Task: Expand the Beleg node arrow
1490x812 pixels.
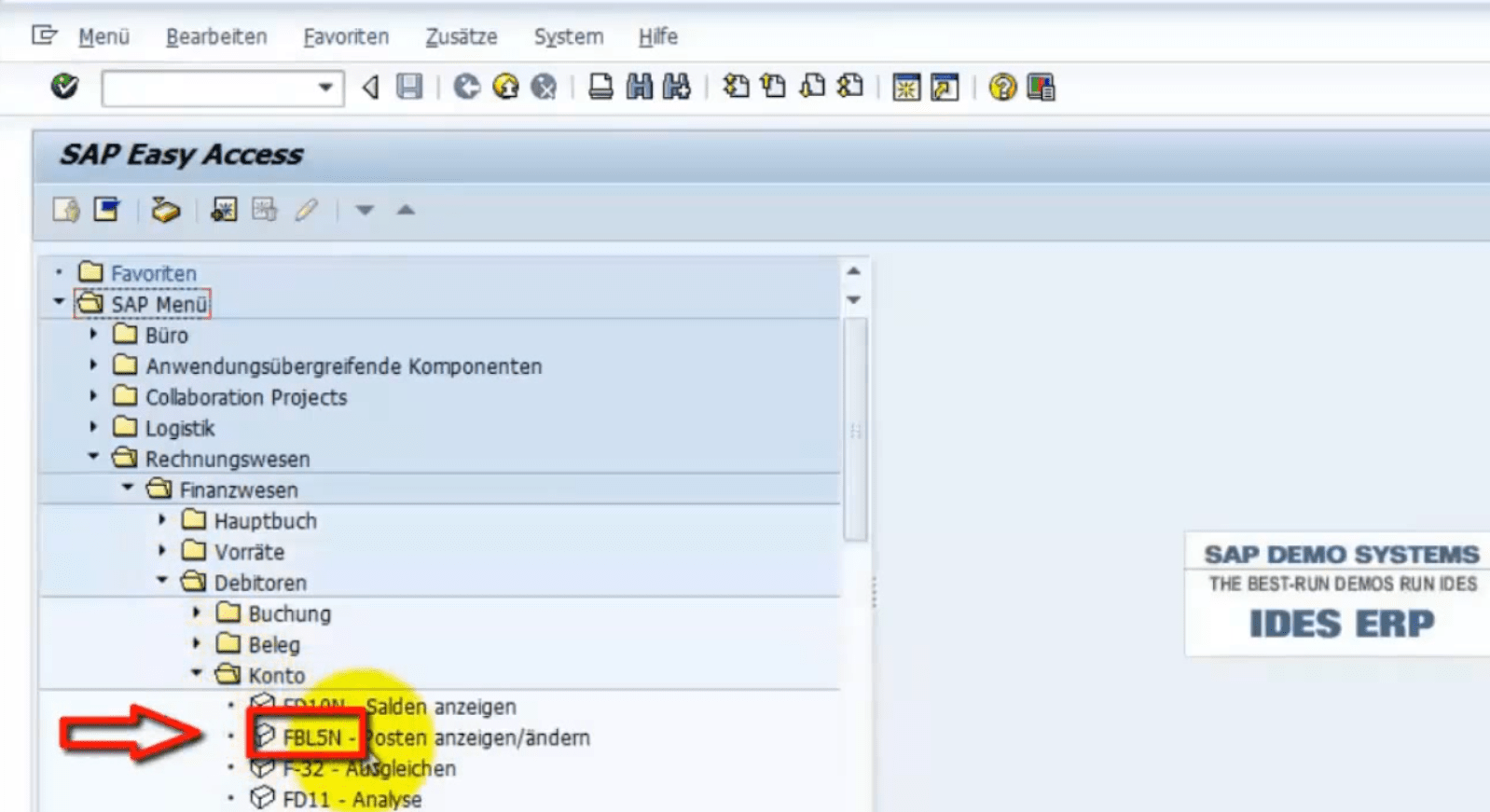Action: pyautogui.click(x=196, y=643)
